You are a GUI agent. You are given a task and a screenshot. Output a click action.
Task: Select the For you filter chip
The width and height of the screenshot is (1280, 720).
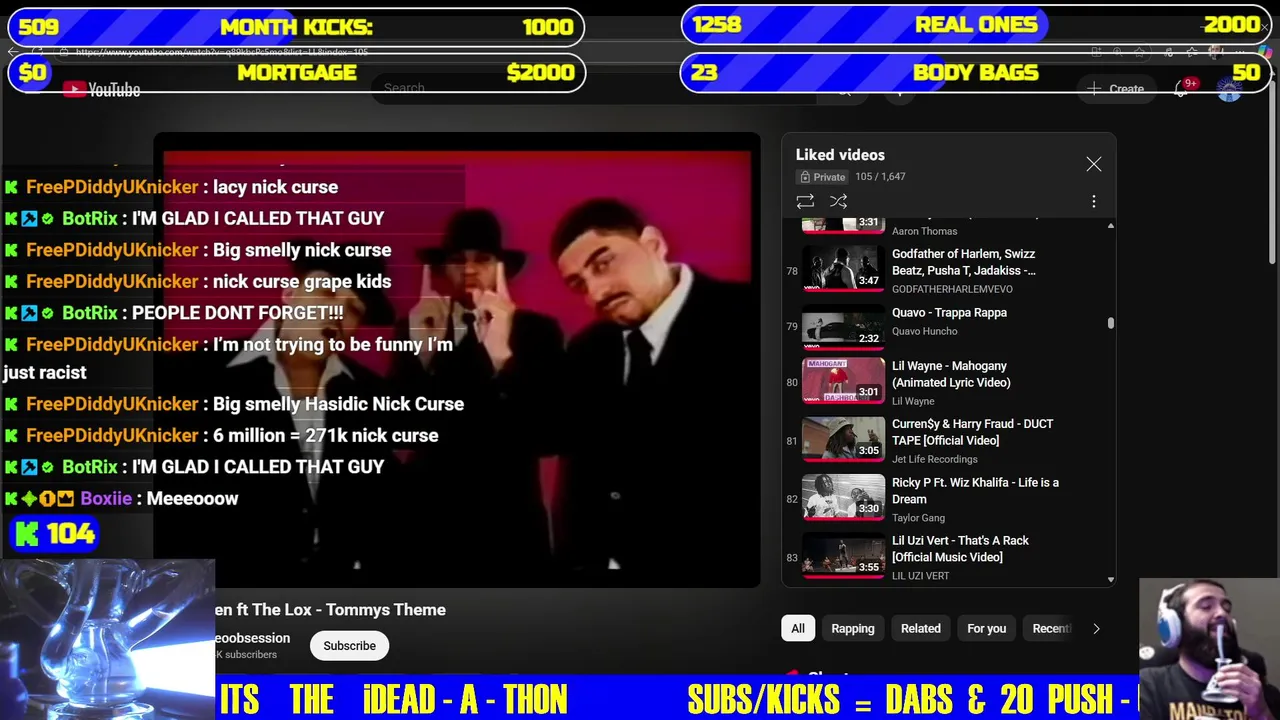coord(987,628)
